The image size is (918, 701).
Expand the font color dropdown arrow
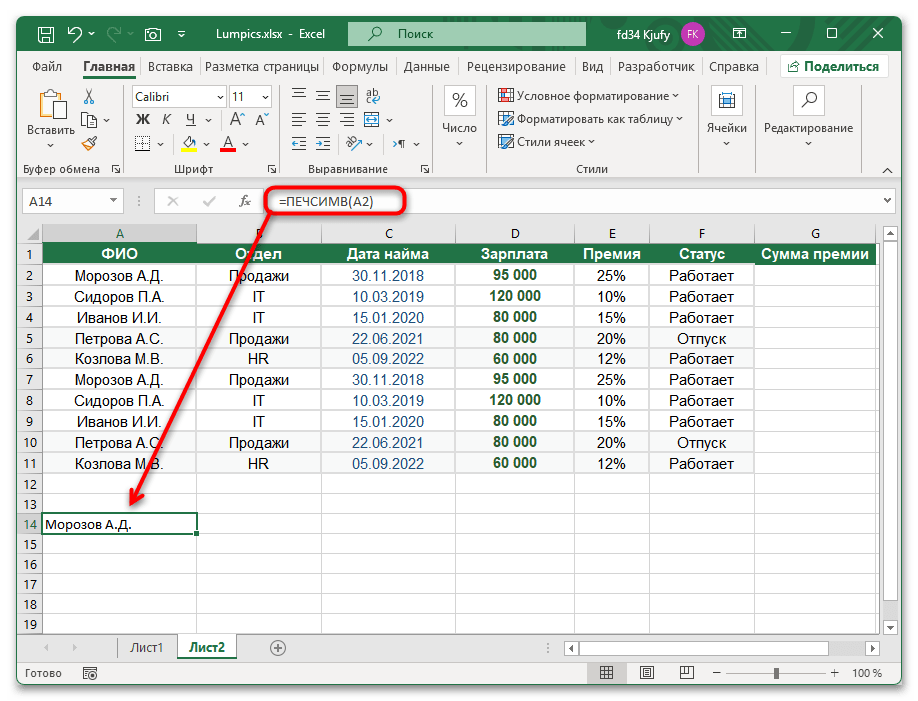246,144
